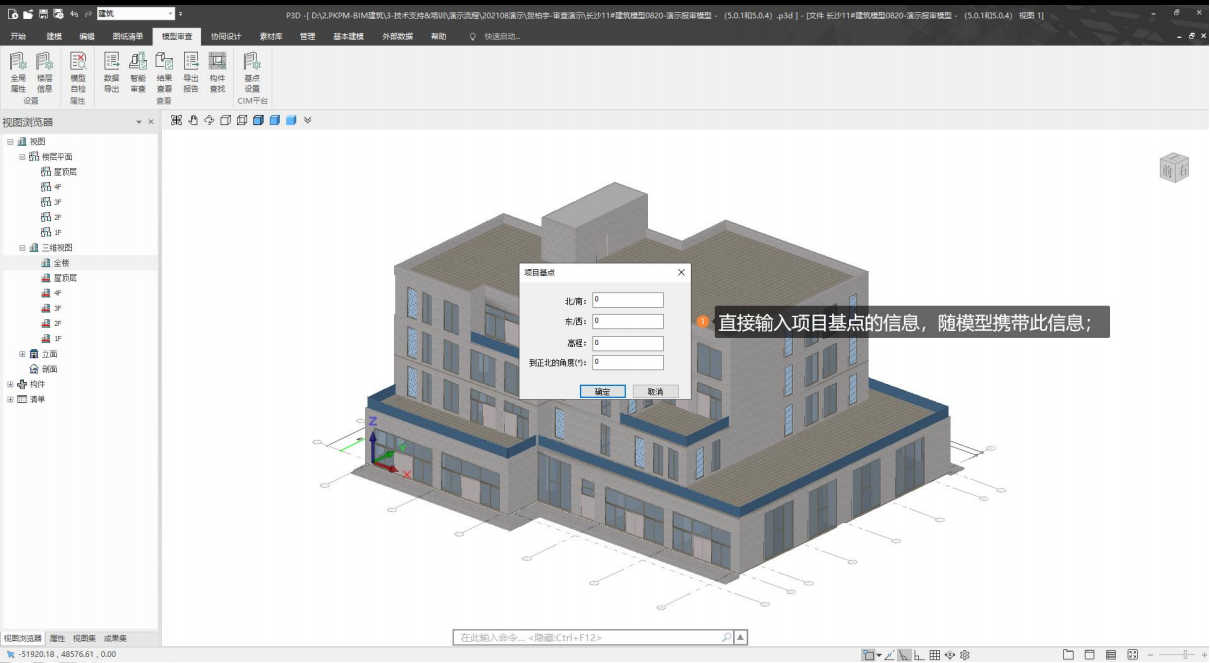
Task: Select the pan hand tool in view toolbar
Action: [193, 120]
